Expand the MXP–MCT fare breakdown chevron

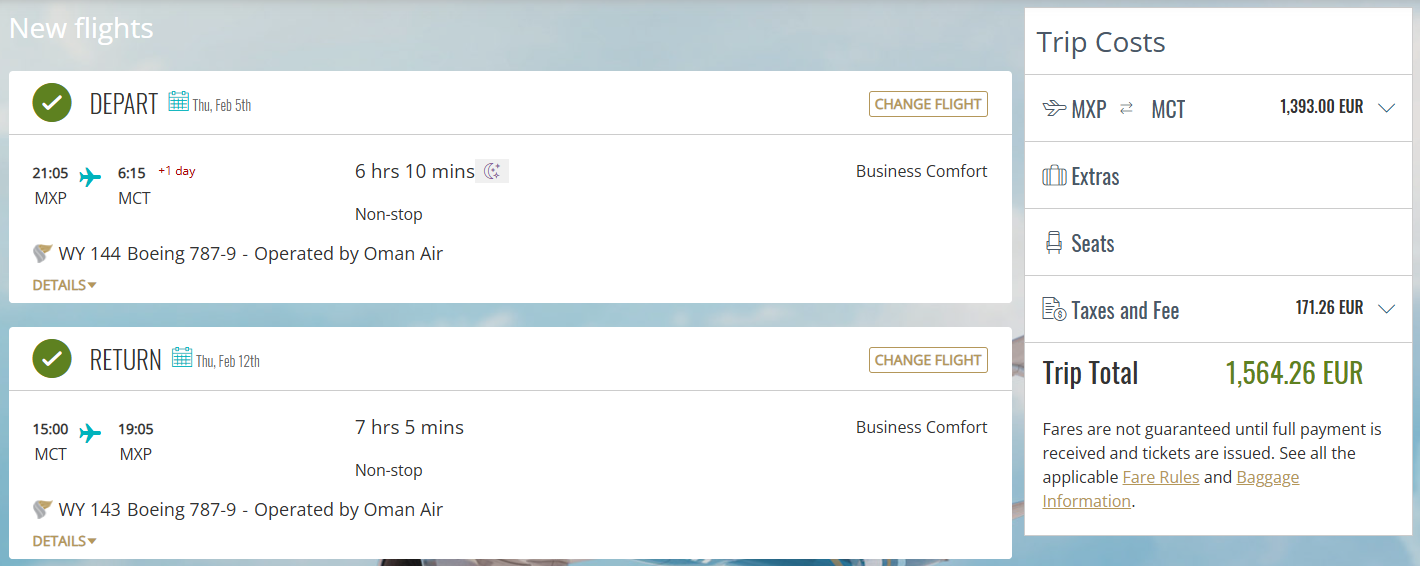[1386, 108]
